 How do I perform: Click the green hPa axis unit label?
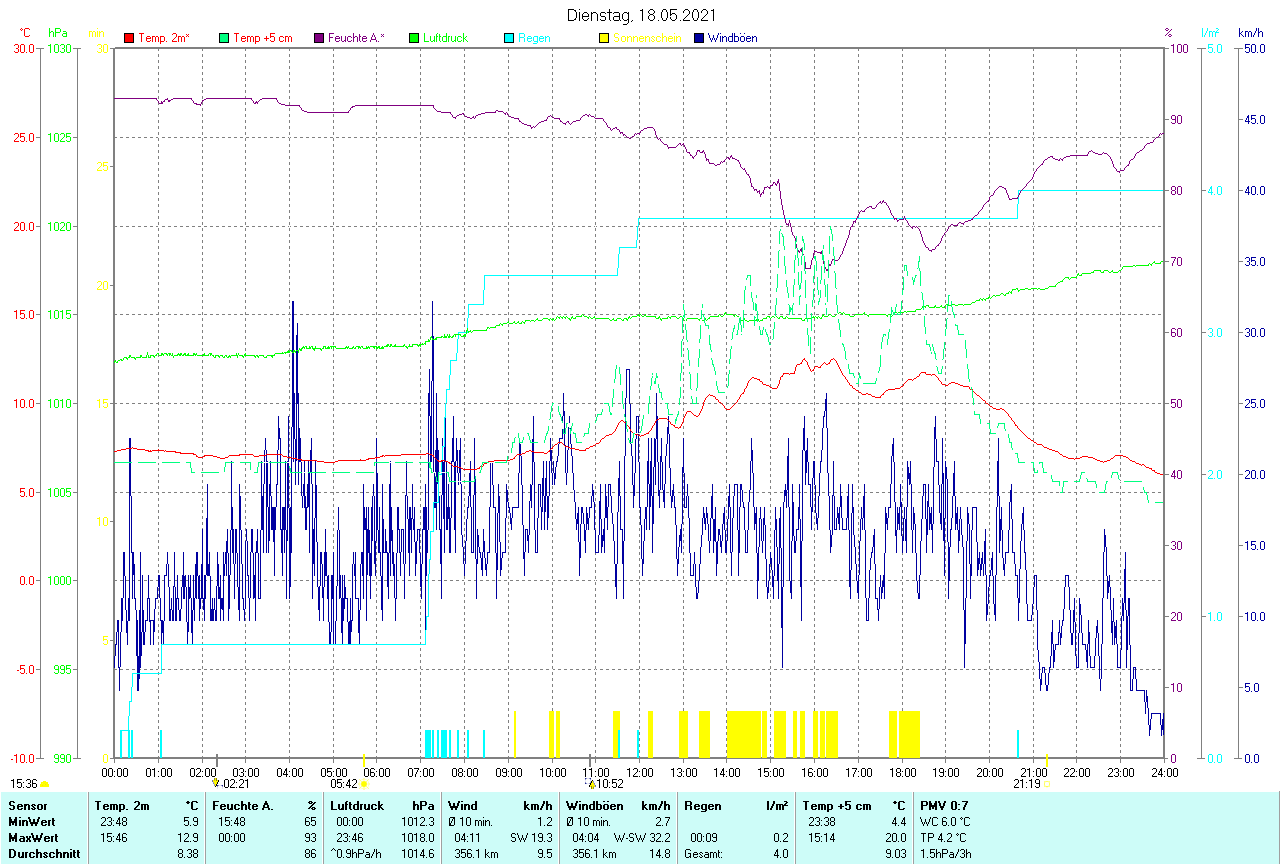click(x=59, y=33)
